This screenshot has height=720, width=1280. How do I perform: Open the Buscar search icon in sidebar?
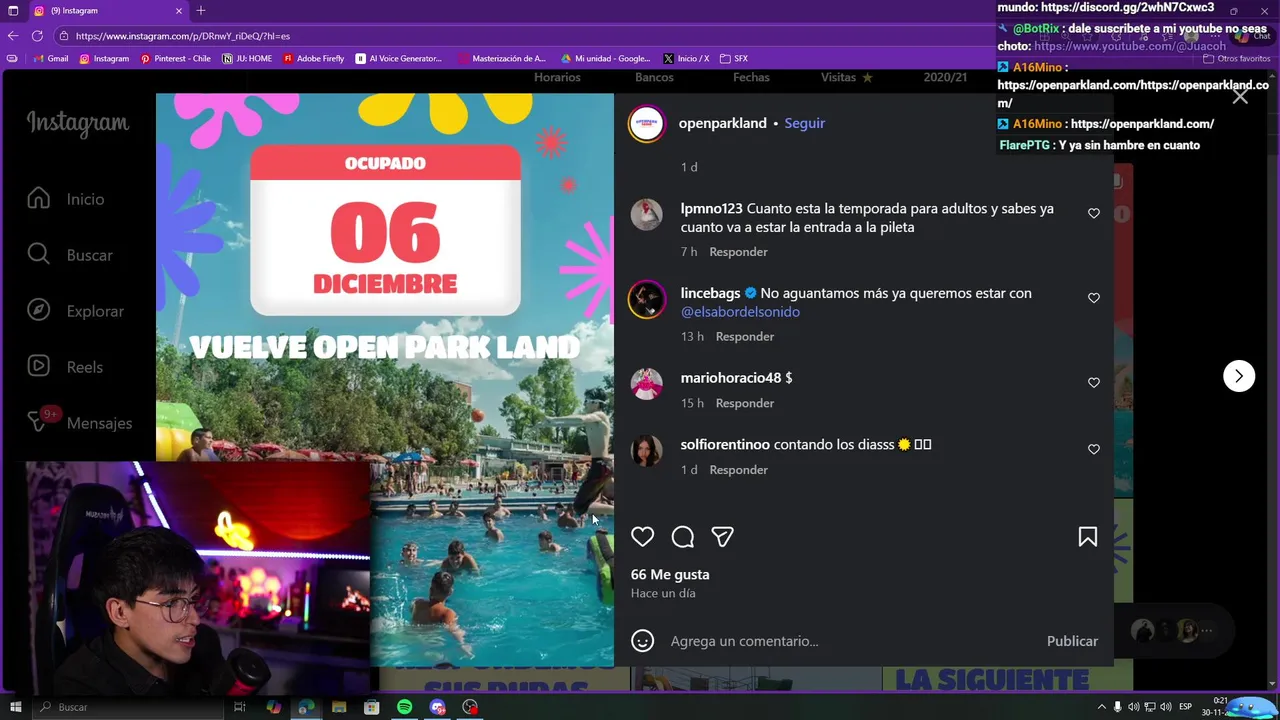click(39, 255)
